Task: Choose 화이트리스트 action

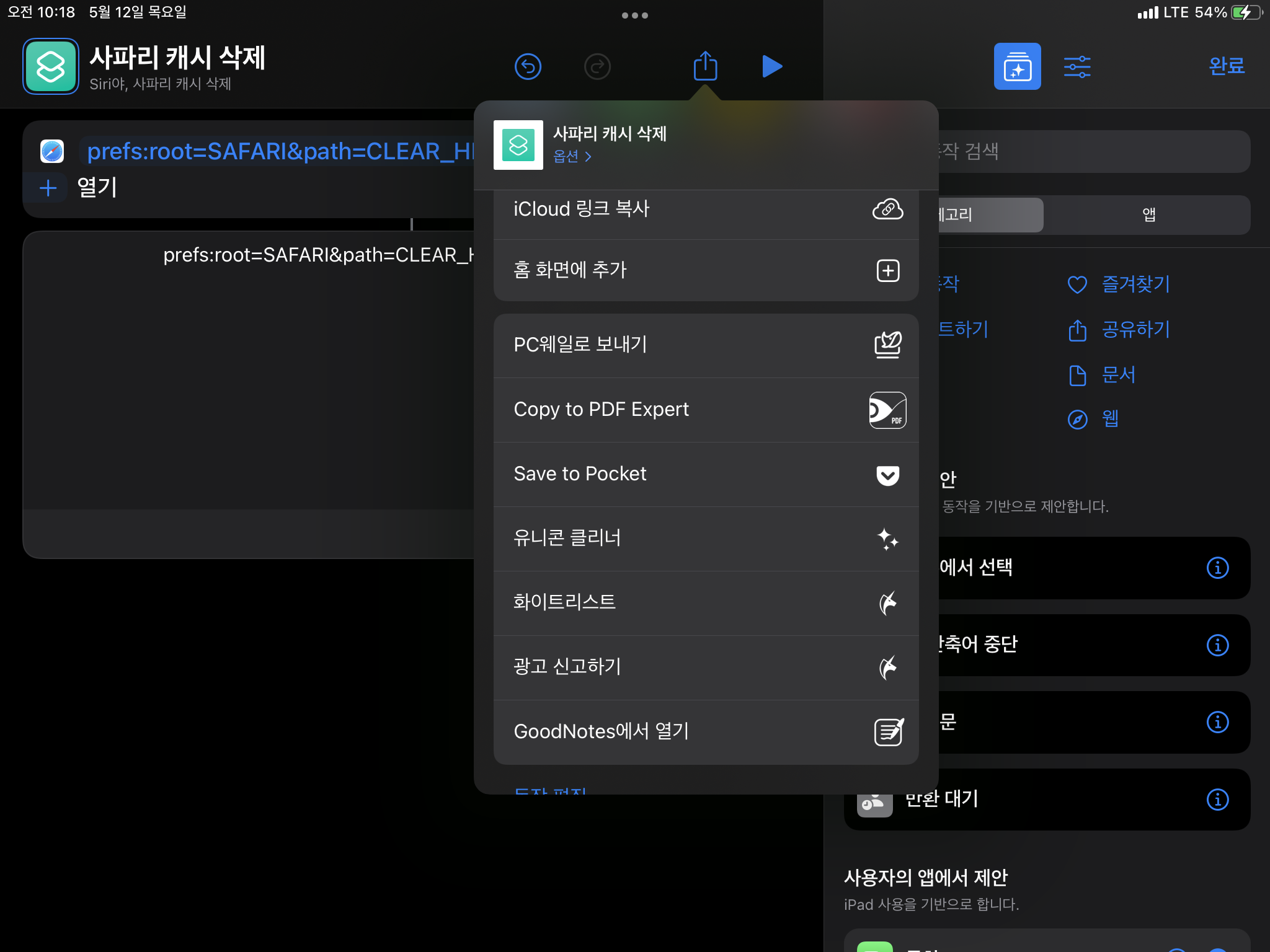Action: click(706, 603)
